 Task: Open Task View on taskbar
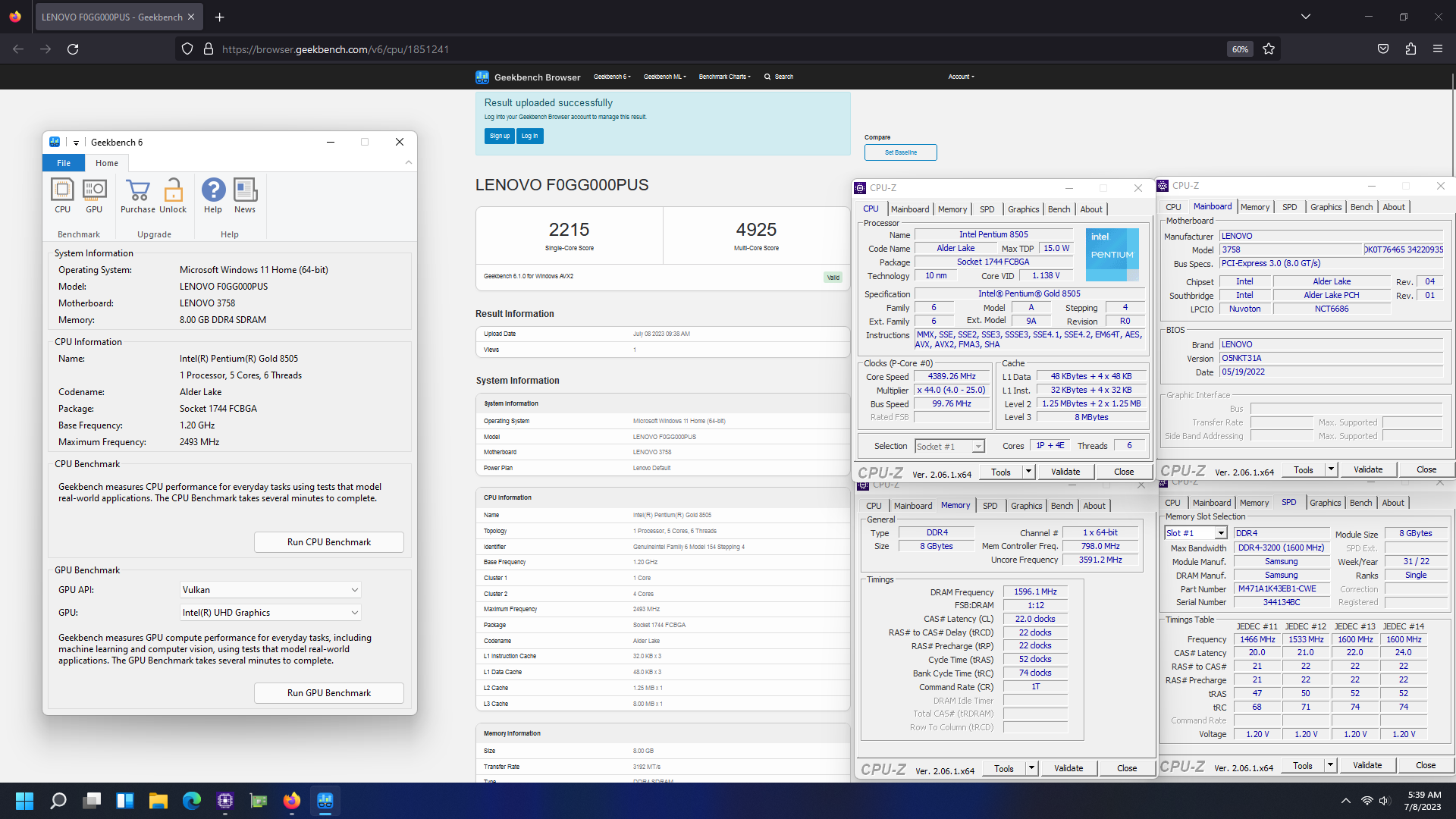click(93, 801)
